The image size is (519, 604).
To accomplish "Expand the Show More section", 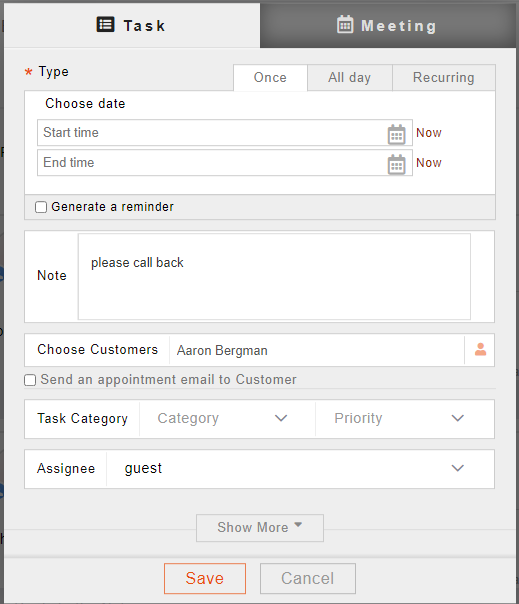I will pyautogui.click(x=260, y=528).
